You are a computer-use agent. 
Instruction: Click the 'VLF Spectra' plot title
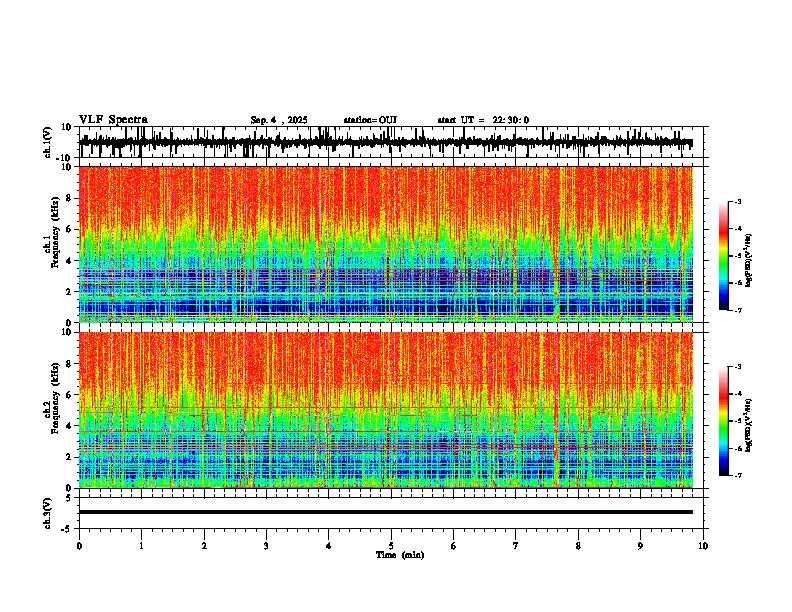(113, 120)
